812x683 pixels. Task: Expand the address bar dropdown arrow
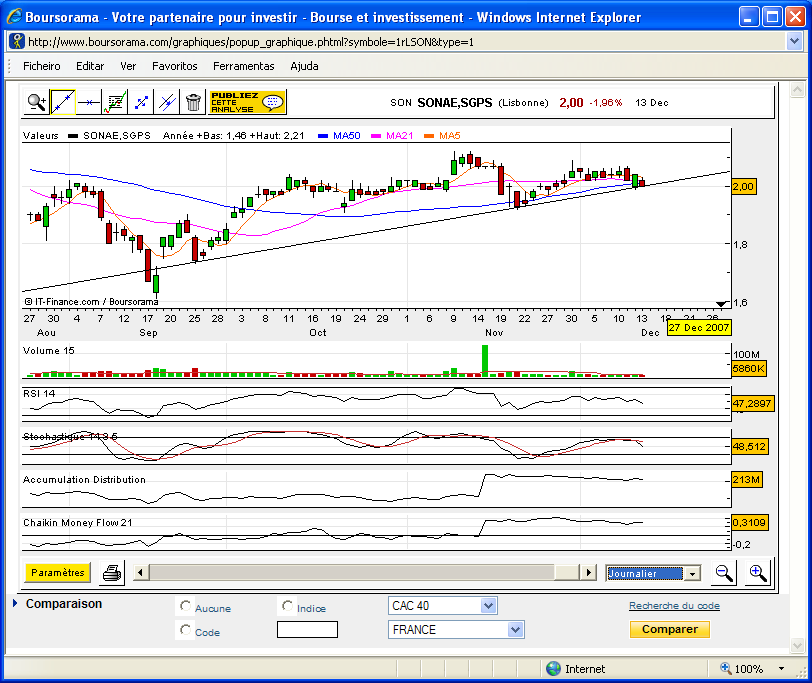pyautogui.click(x=794, y=41)
